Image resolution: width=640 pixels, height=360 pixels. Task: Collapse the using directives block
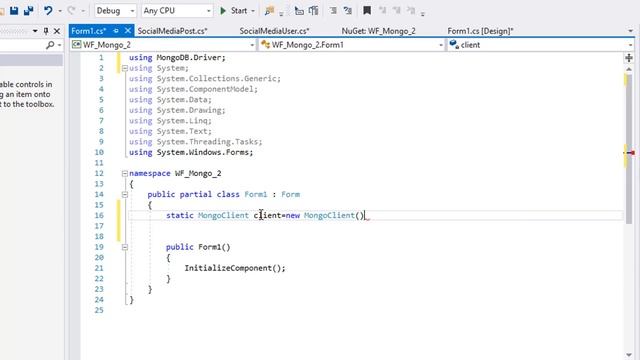125,68
